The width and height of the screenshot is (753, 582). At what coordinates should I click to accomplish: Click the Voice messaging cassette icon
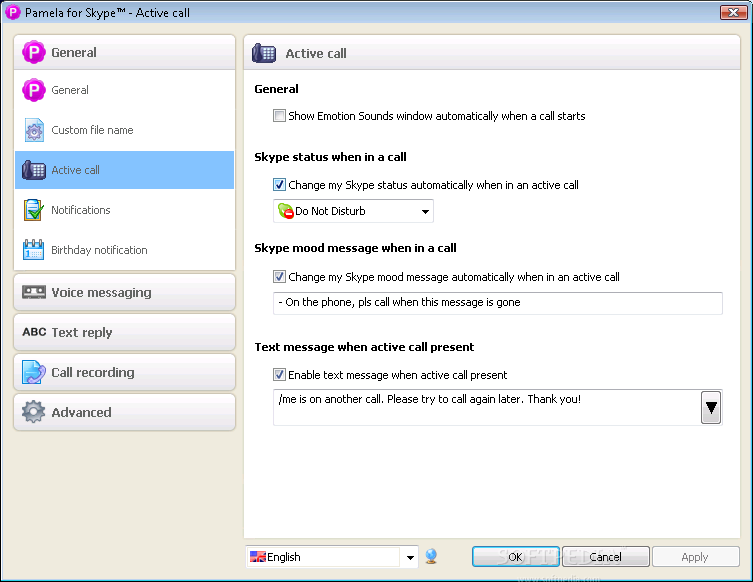(x=34, y=292)
